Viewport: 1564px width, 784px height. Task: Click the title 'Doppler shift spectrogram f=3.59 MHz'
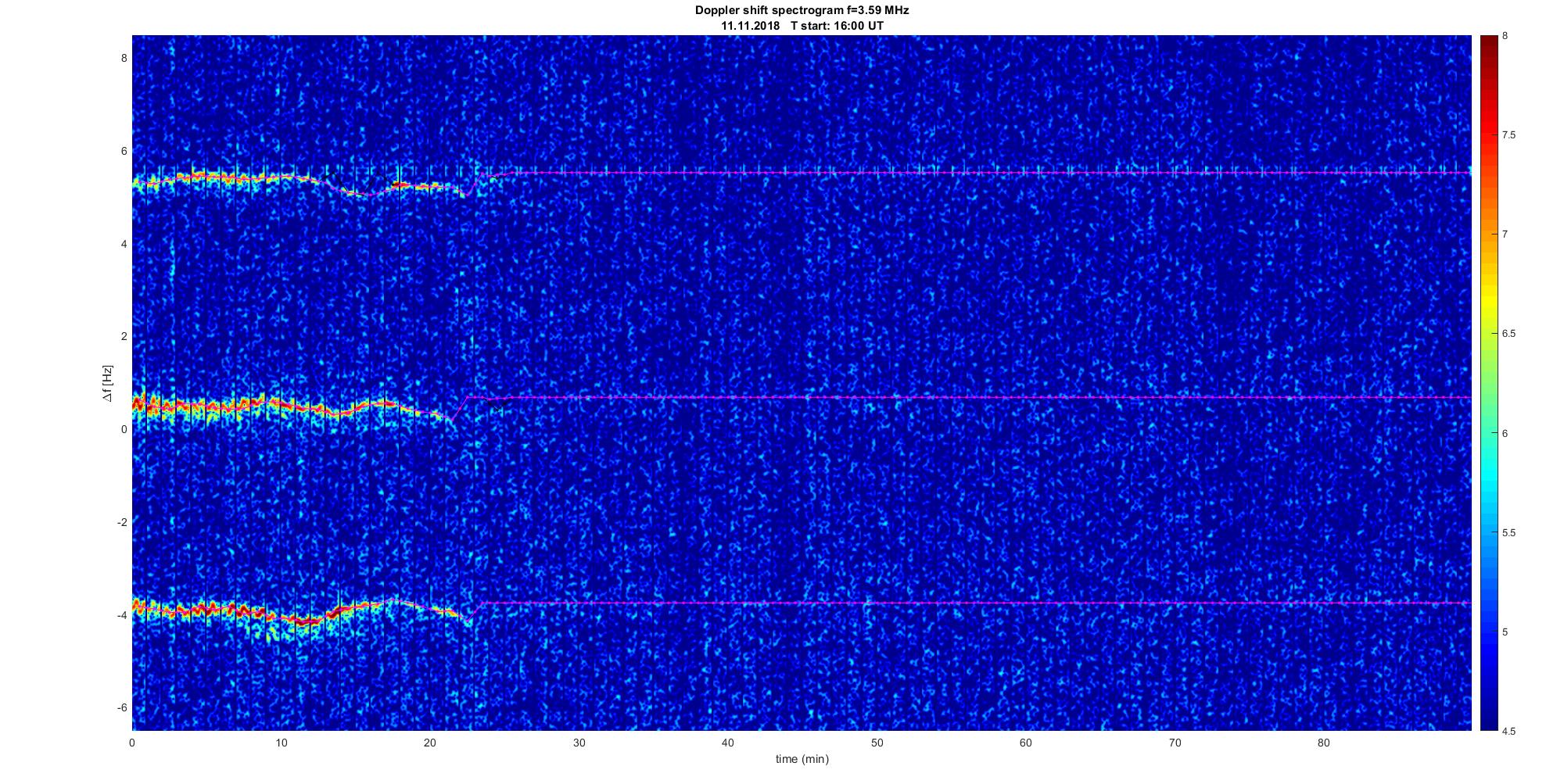tap(802, 11)
